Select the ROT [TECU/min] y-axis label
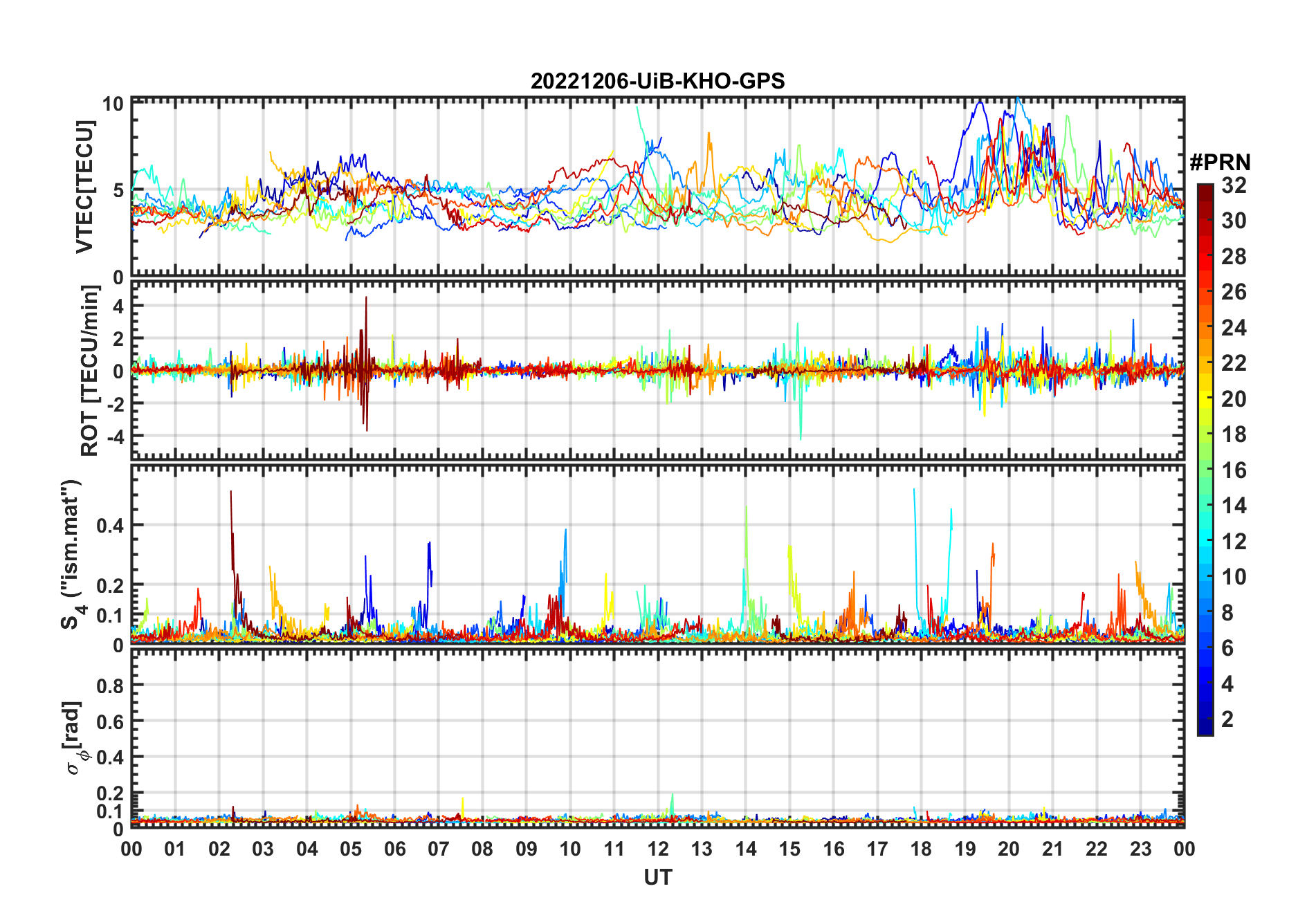This screenshot has width=1316, height=920. (89, 371)
